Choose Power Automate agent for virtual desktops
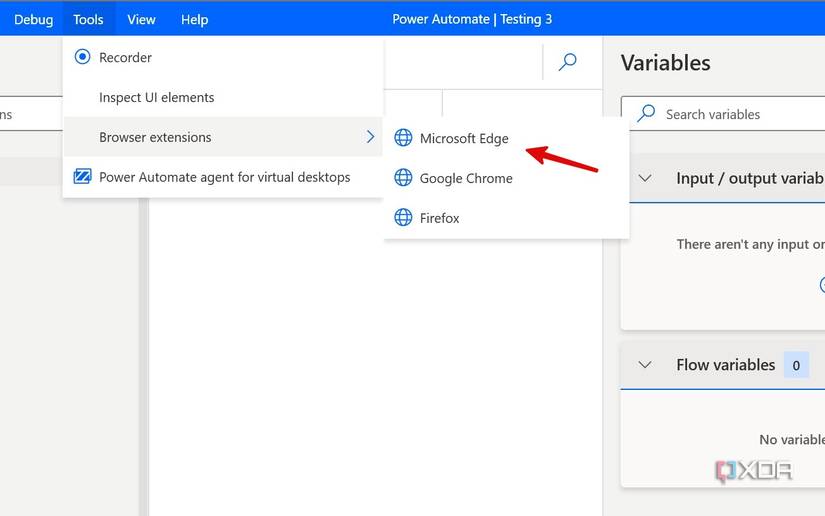Image resolution: width=825 pixels, height=516 pixels. click(223, 177)
